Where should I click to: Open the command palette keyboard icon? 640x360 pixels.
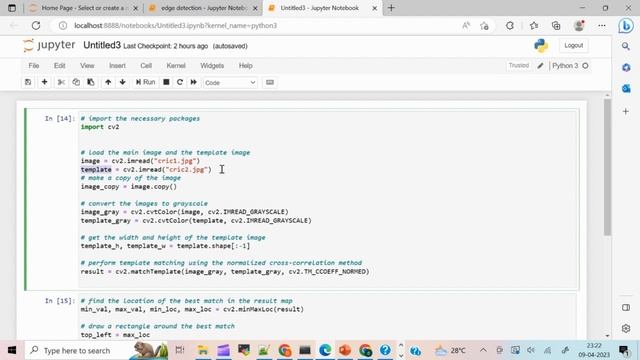coord(270,82)
